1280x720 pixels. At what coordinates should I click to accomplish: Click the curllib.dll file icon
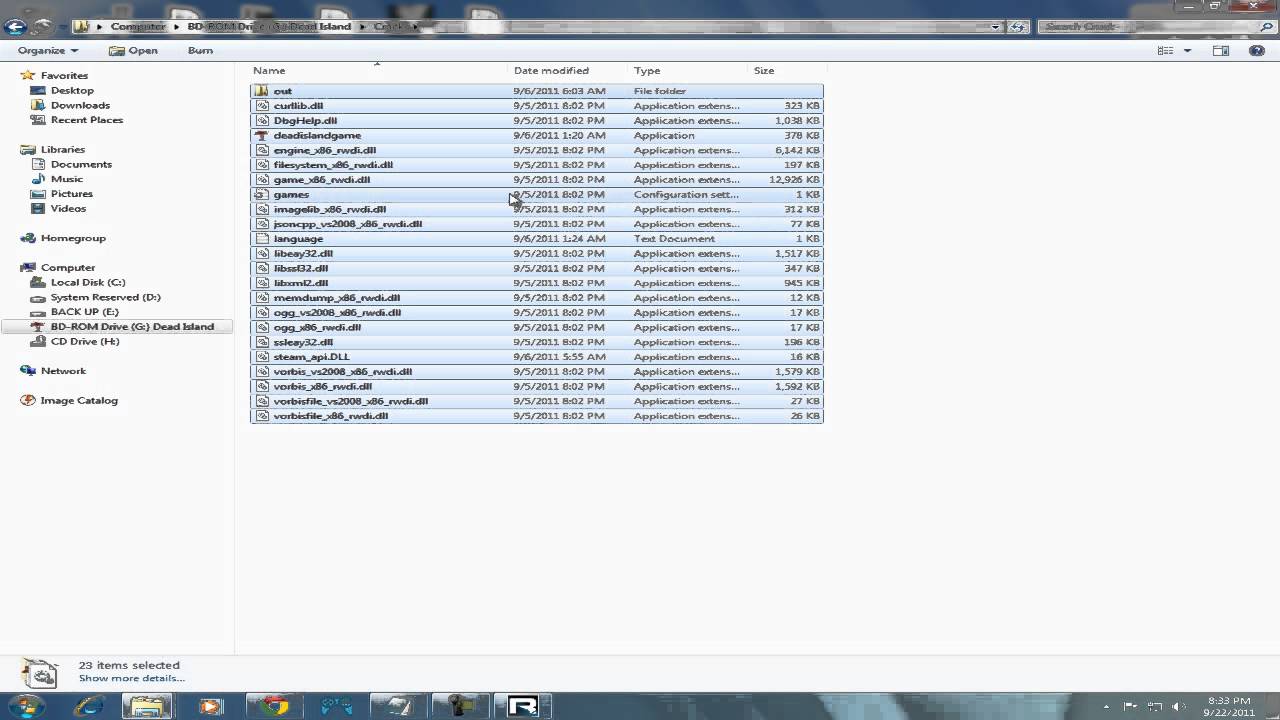coord(262,106)
